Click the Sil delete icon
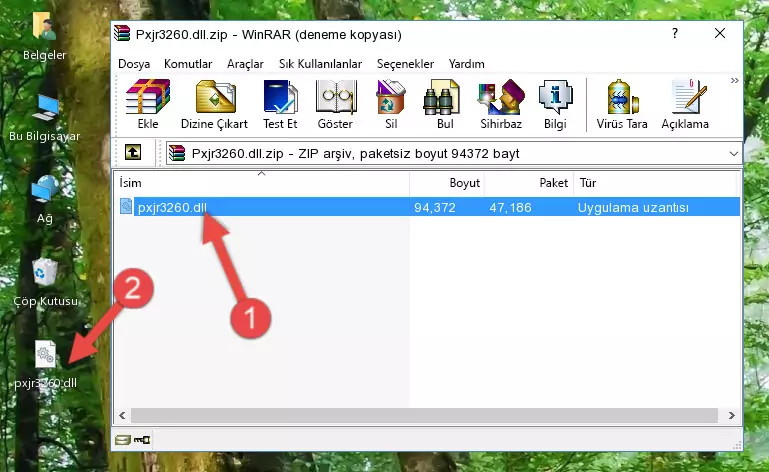The height and width of the screenshot is (472, 769). (x=391, y=105)
